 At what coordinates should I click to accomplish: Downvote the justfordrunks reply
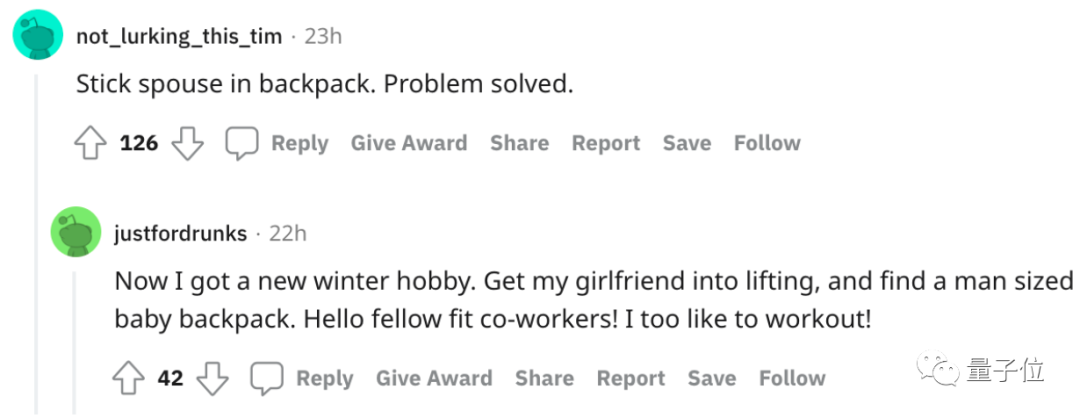(212, 379)
